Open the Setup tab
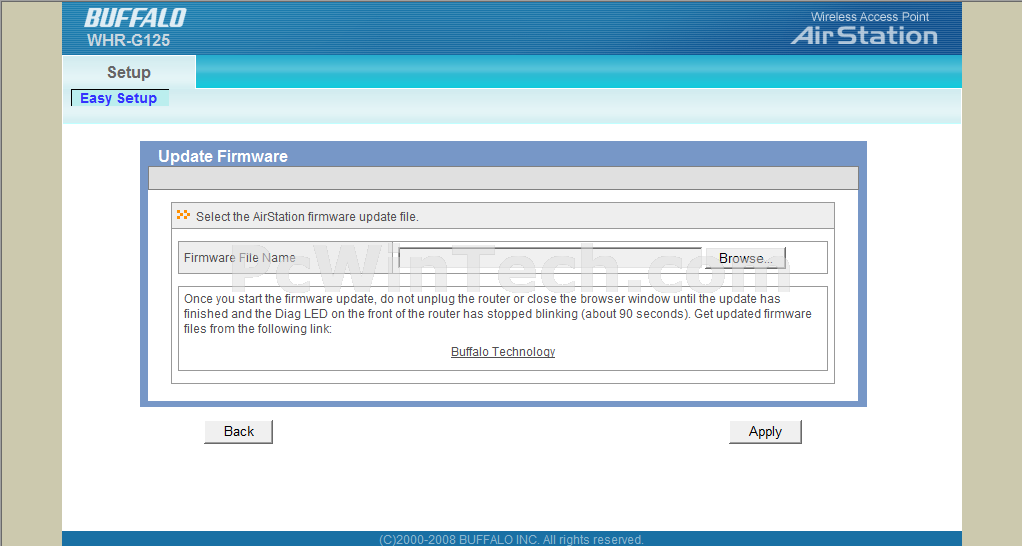1022x546 pixels. (x=129, y=72)
